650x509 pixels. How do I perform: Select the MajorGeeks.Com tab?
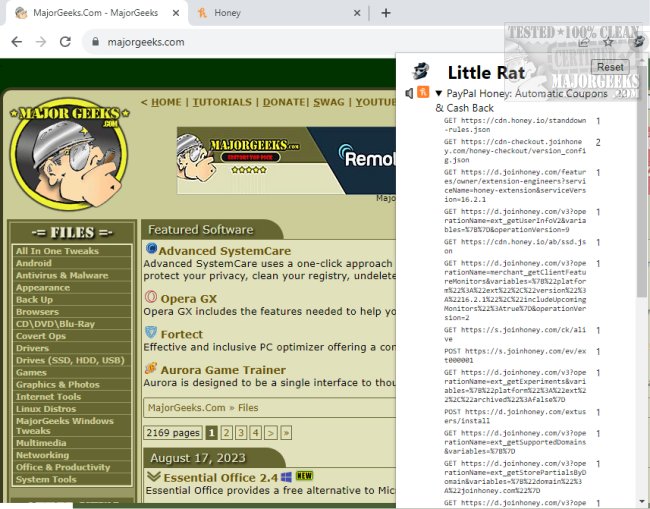96,13
